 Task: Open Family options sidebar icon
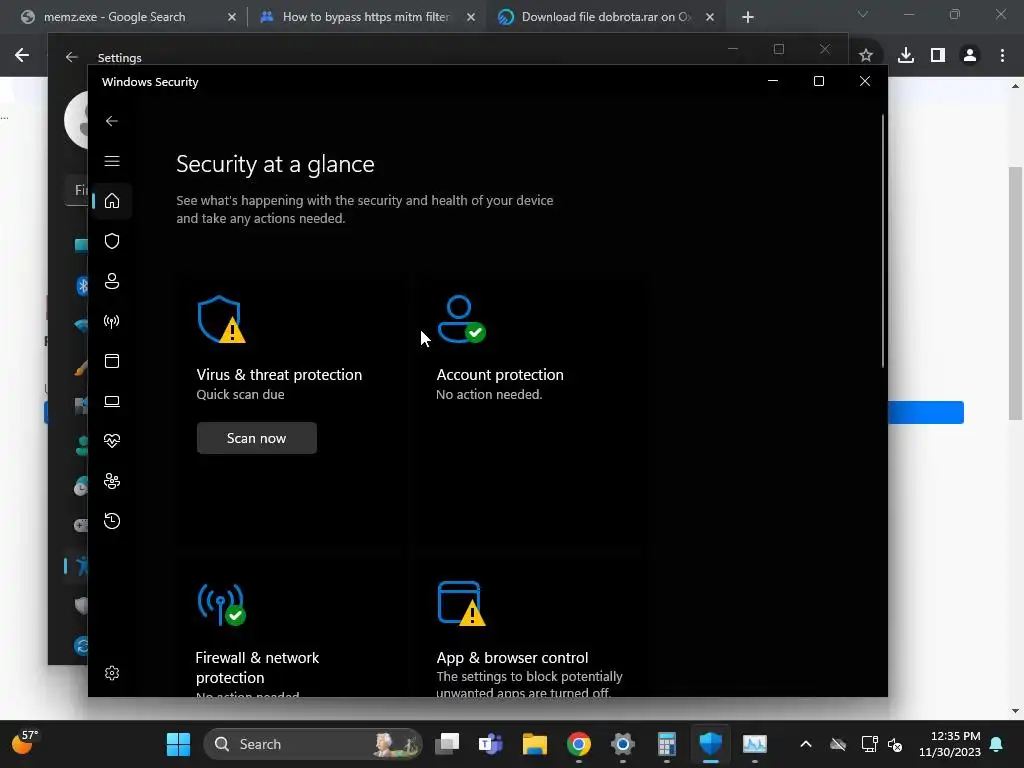pos(112,481)
